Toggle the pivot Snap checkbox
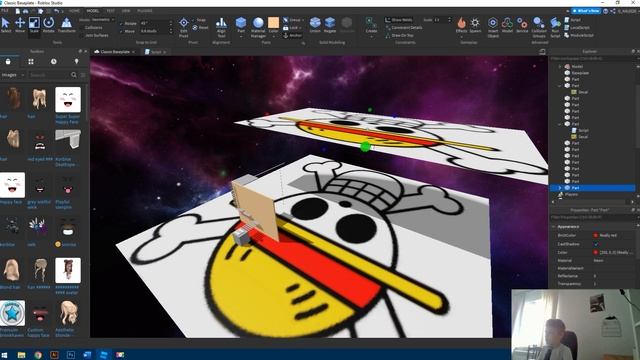The width and height of the screenshot is (640, 360). 194,20
